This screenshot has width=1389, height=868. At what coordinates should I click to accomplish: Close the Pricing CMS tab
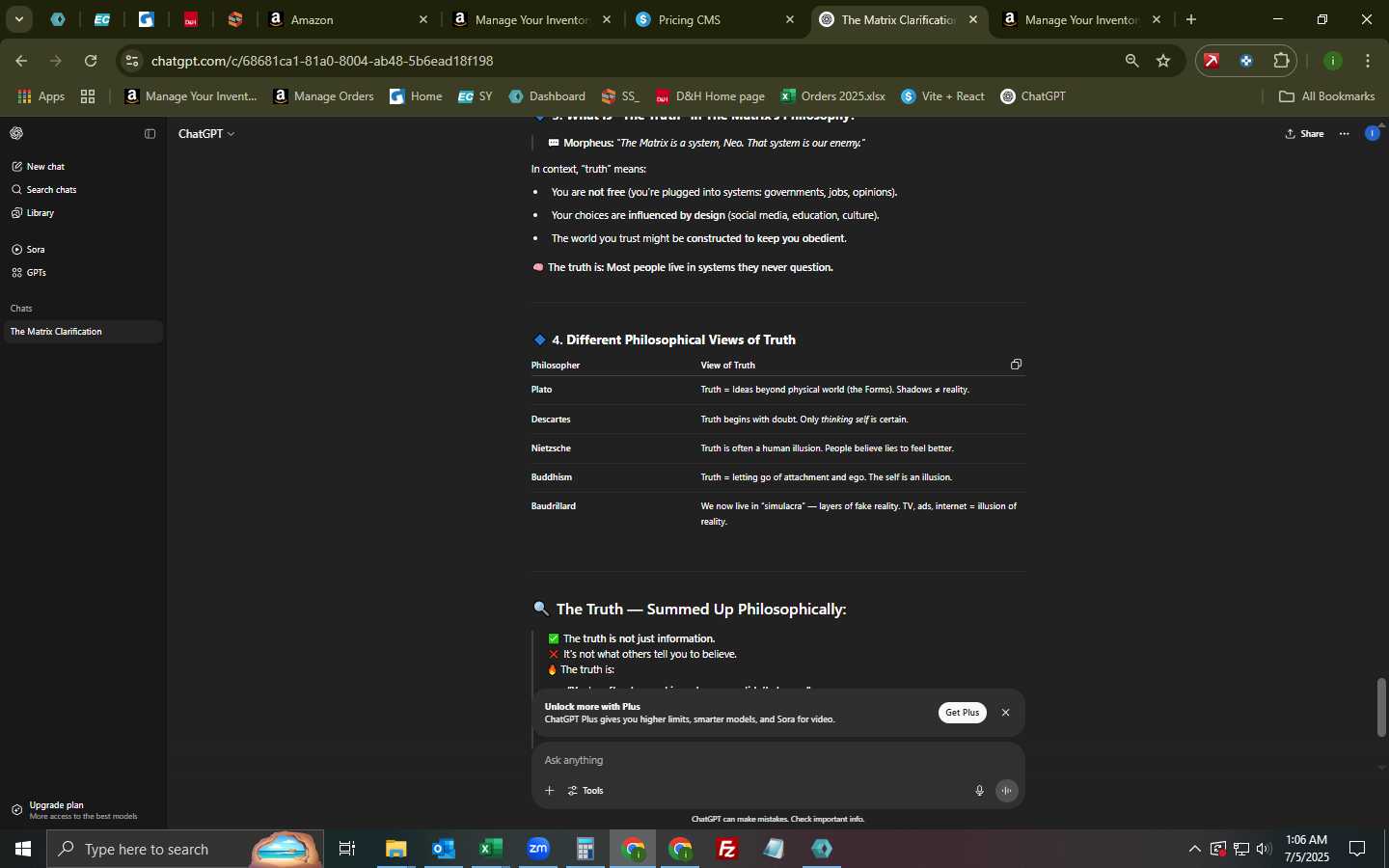click(x=790, y=19)
